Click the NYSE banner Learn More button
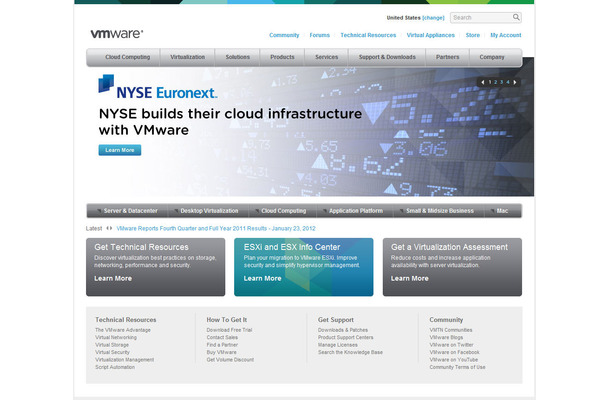The width and height of the screenshot is (610, 400). tap(120, 150)
